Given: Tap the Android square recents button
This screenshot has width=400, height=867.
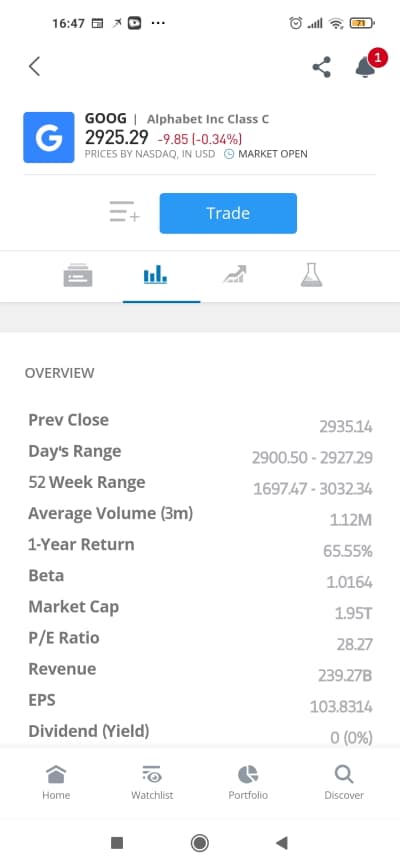Looking at the screenshot, I should click(117, 843).
